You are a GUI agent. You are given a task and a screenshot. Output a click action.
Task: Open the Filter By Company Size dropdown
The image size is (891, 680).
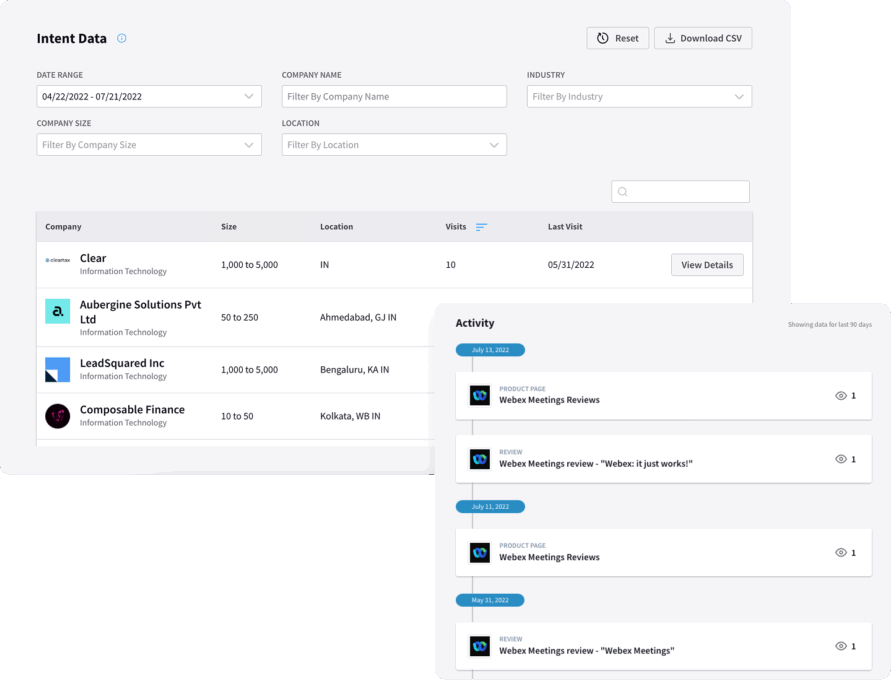click(149, 145)
